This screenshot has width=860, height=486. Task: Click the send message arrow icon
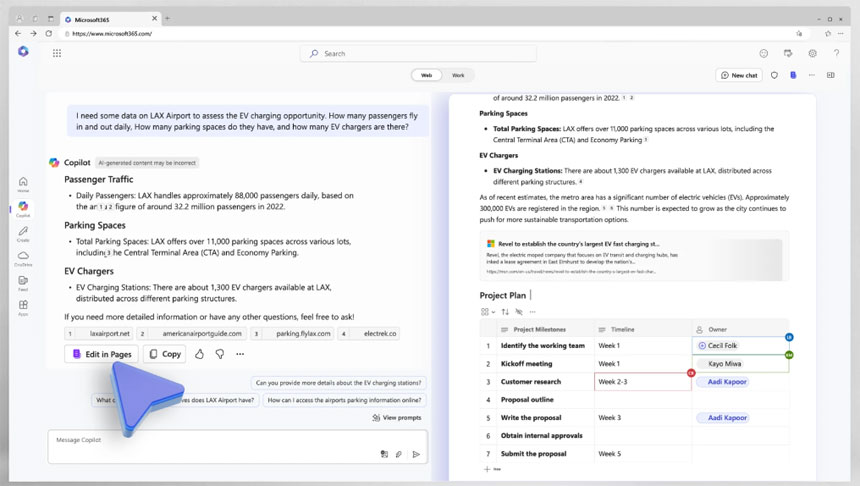pyautogui.click(x=416, y=454)
